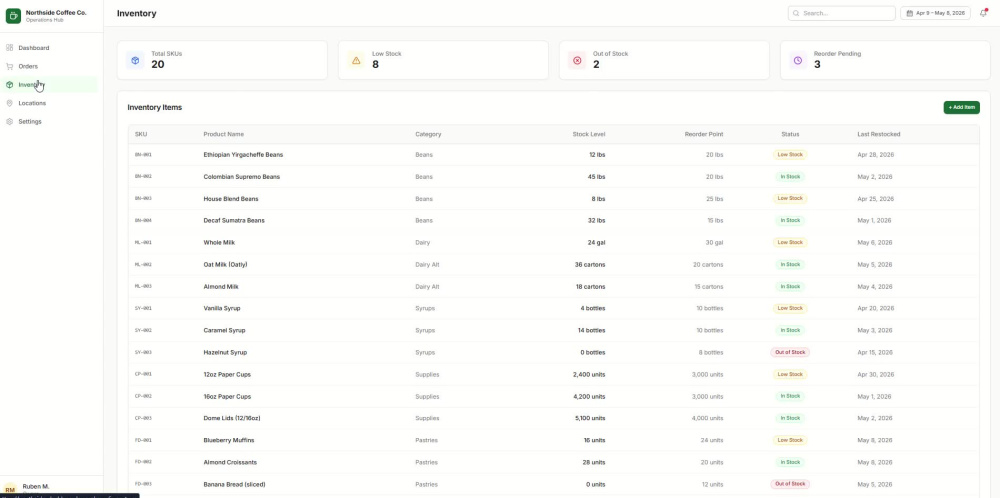Screen dimensions: 1000x498
Task: Click the Caramel Syrup product name
Action: pos(224,331)
